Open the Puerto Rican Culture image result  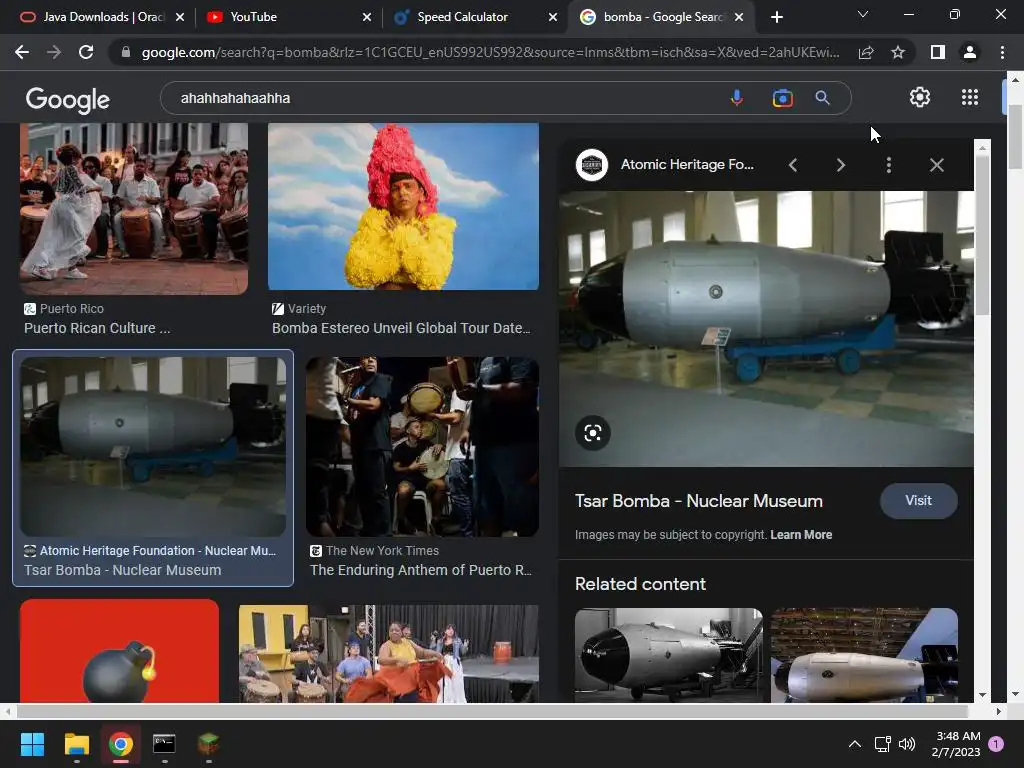pyautogui.click(x=134, y=209)
